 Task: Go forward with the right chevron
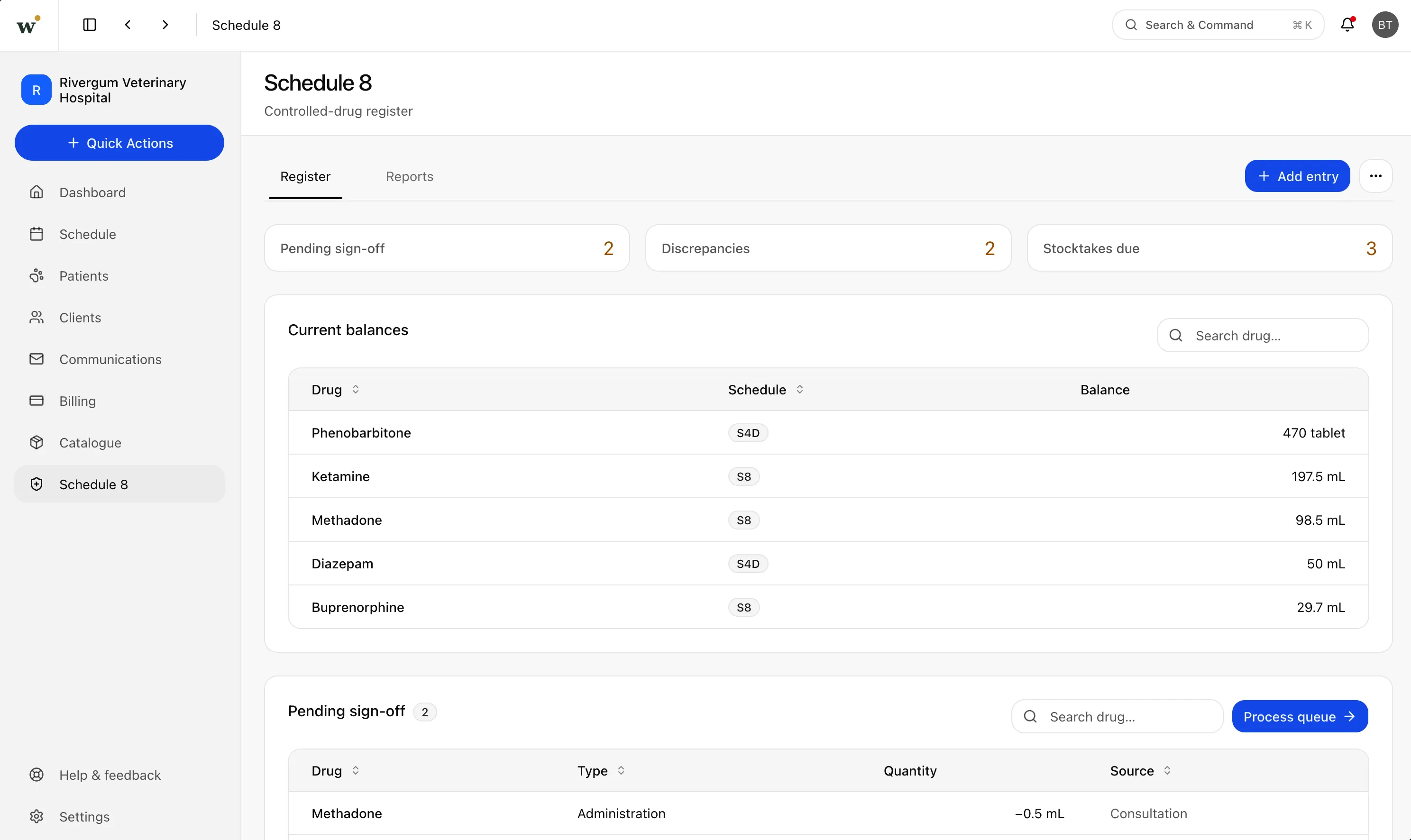point(165,25)
